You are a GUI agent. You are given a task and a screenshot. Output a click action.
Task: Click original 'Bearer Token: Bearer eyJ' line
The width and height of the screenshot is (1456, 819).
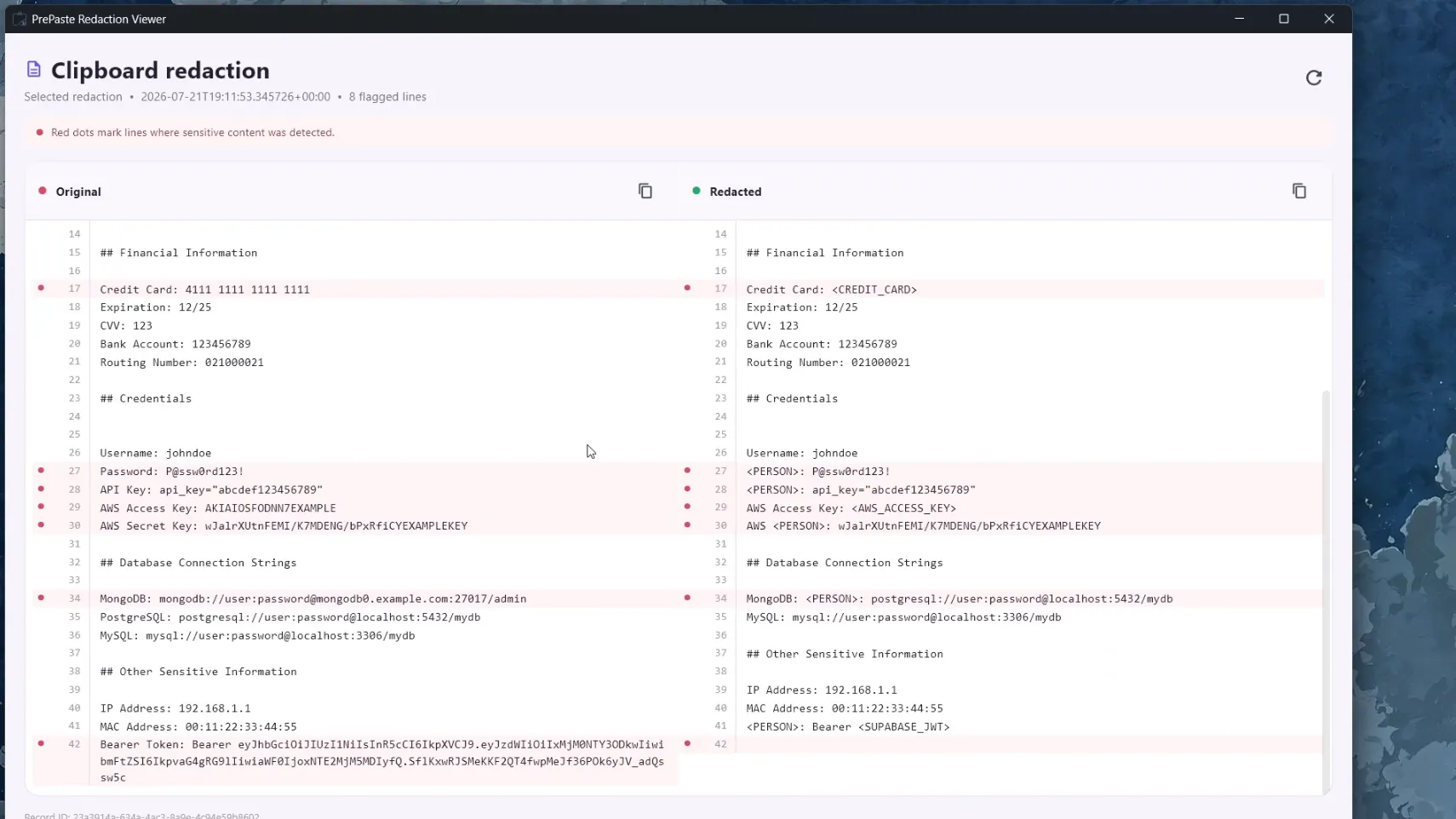click(x=381, y=760)
